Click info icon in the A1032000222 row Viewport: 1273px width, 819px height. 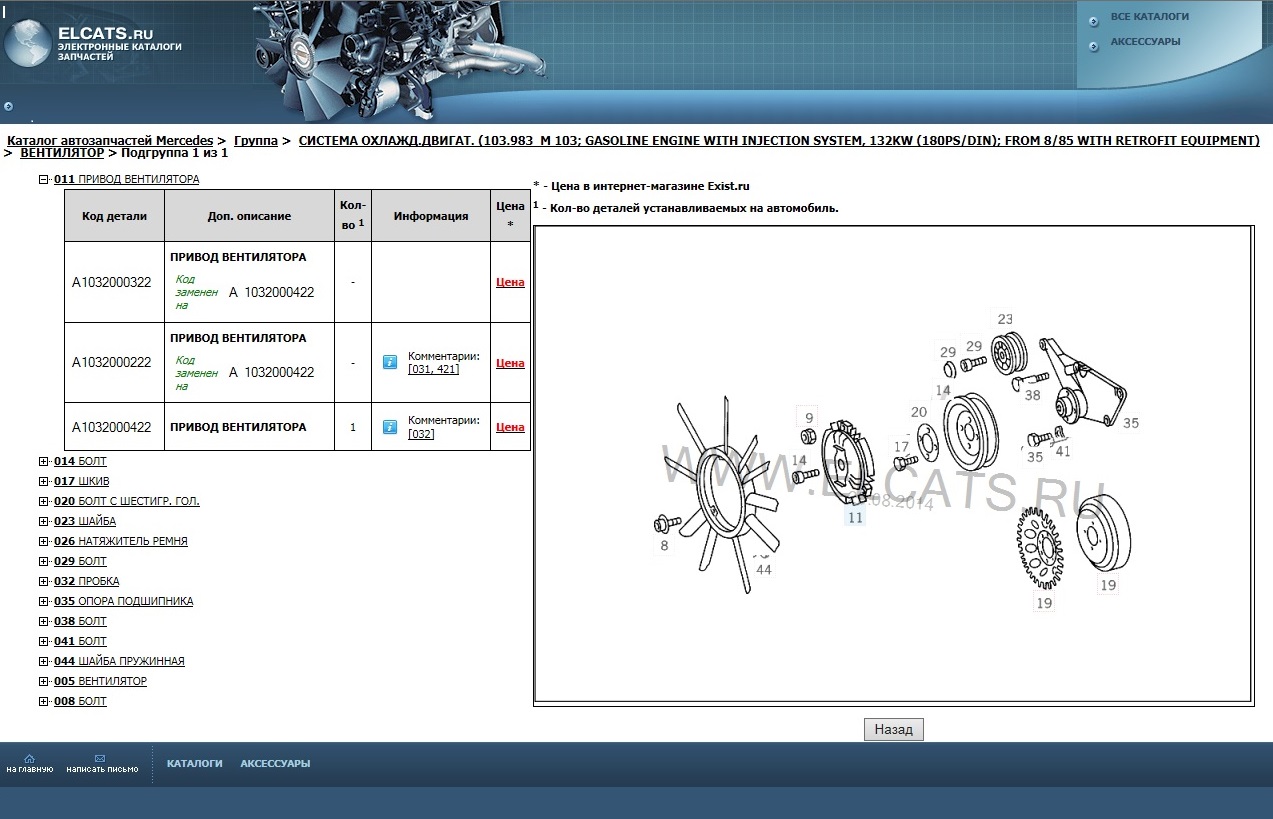tap(390, 362)
